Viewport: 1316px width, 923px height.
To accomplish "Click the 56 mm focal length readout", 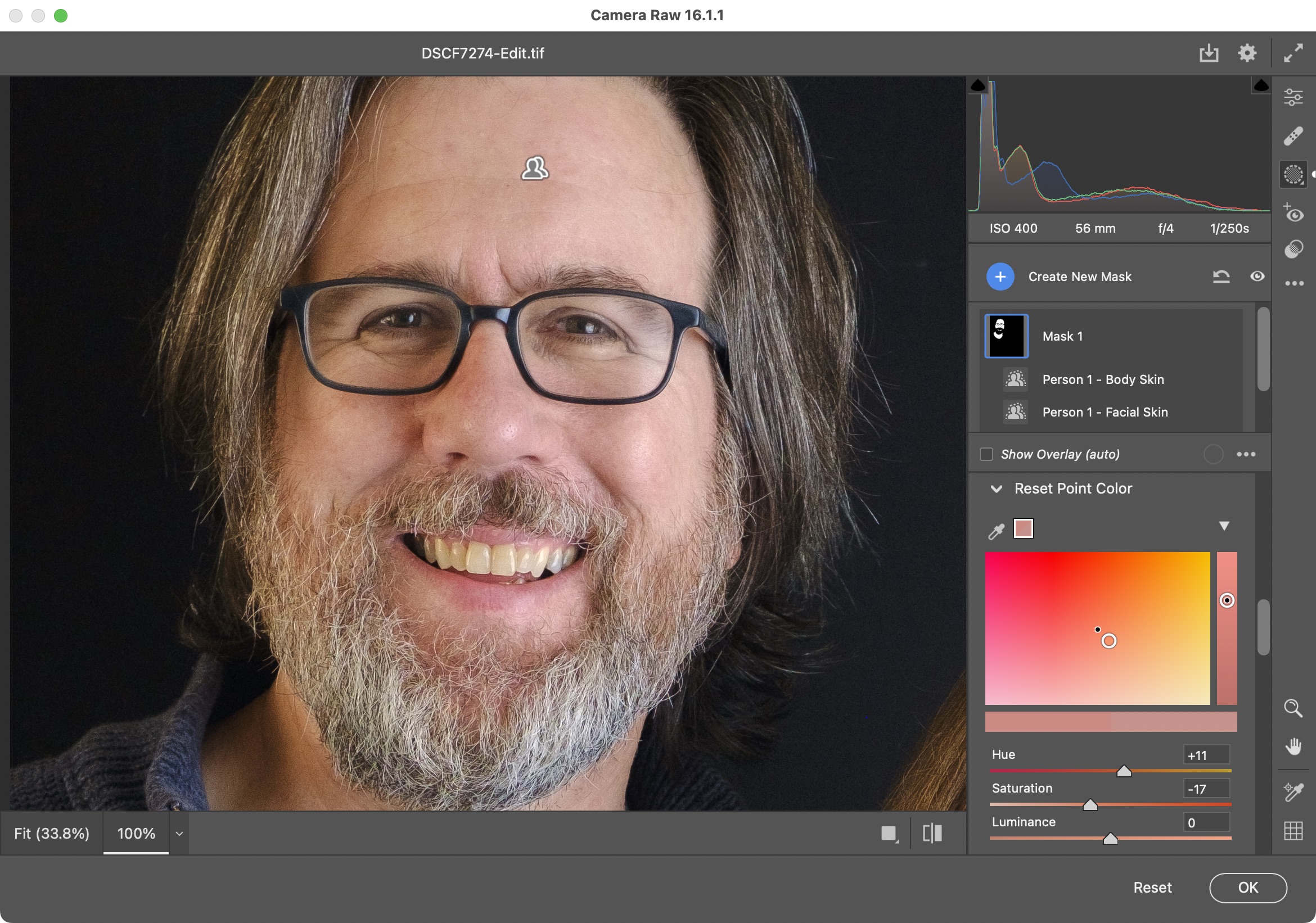I will [1095, 228].
